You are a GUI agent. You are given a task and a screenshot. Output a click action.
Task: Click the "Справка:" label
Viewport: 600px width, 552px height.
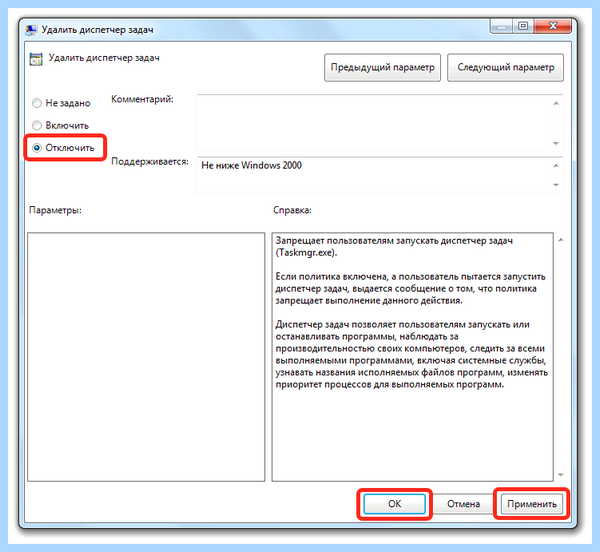(x=292, y=210)
